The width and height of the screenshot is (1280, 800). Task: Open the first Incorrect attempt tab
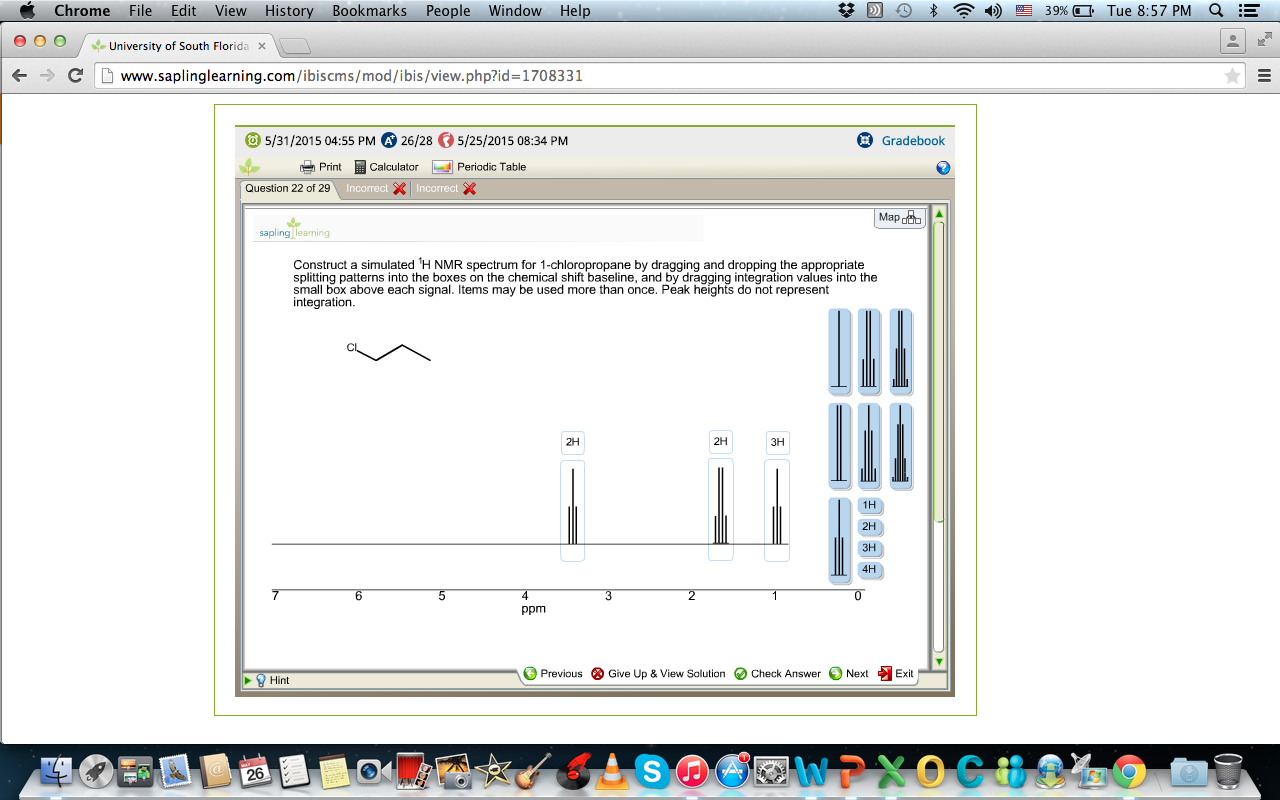[x=376, y=188]
